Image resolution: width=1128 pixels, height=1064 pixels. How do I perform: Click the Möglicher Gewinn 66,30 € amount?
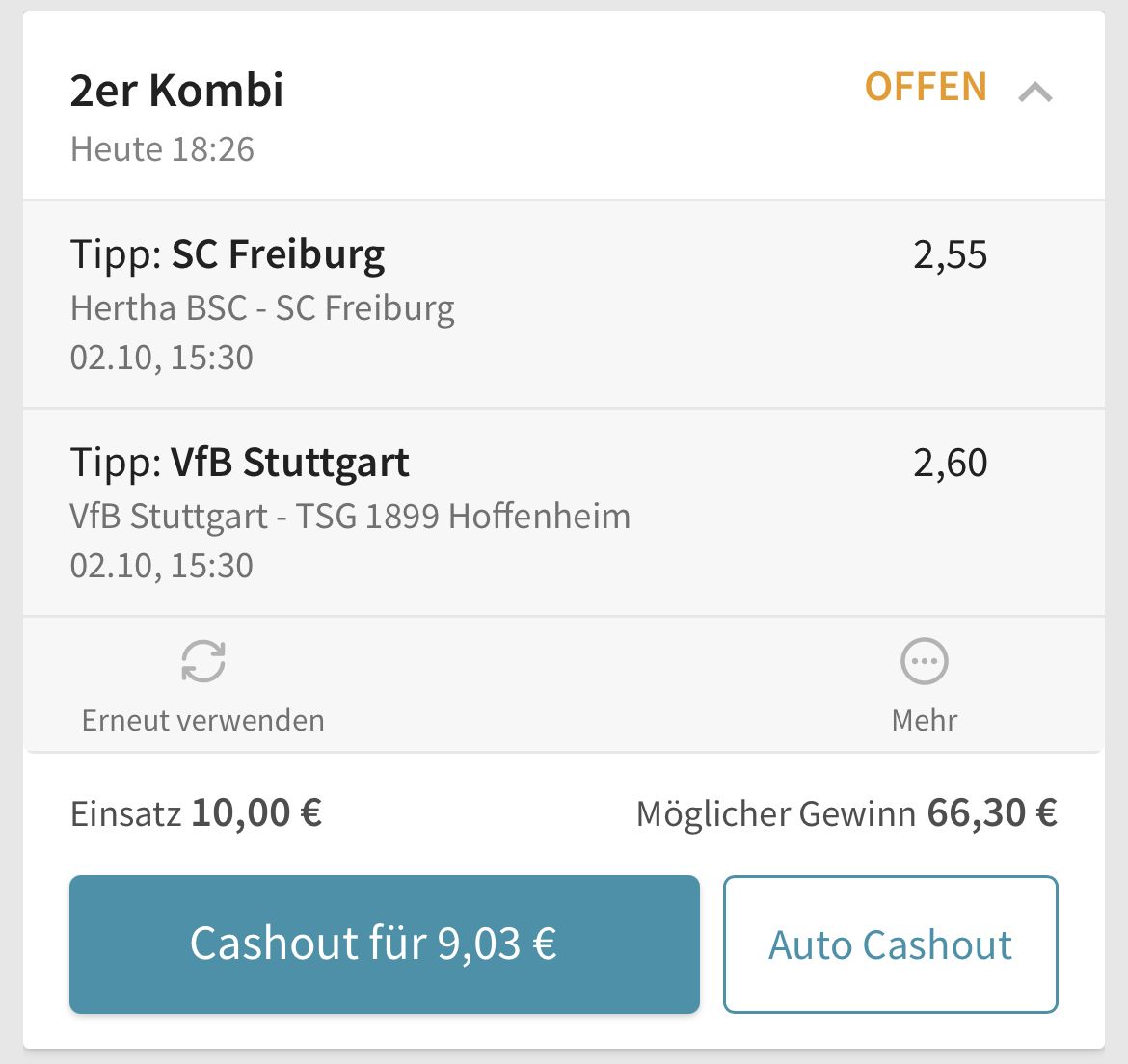(x=992, y=813)
